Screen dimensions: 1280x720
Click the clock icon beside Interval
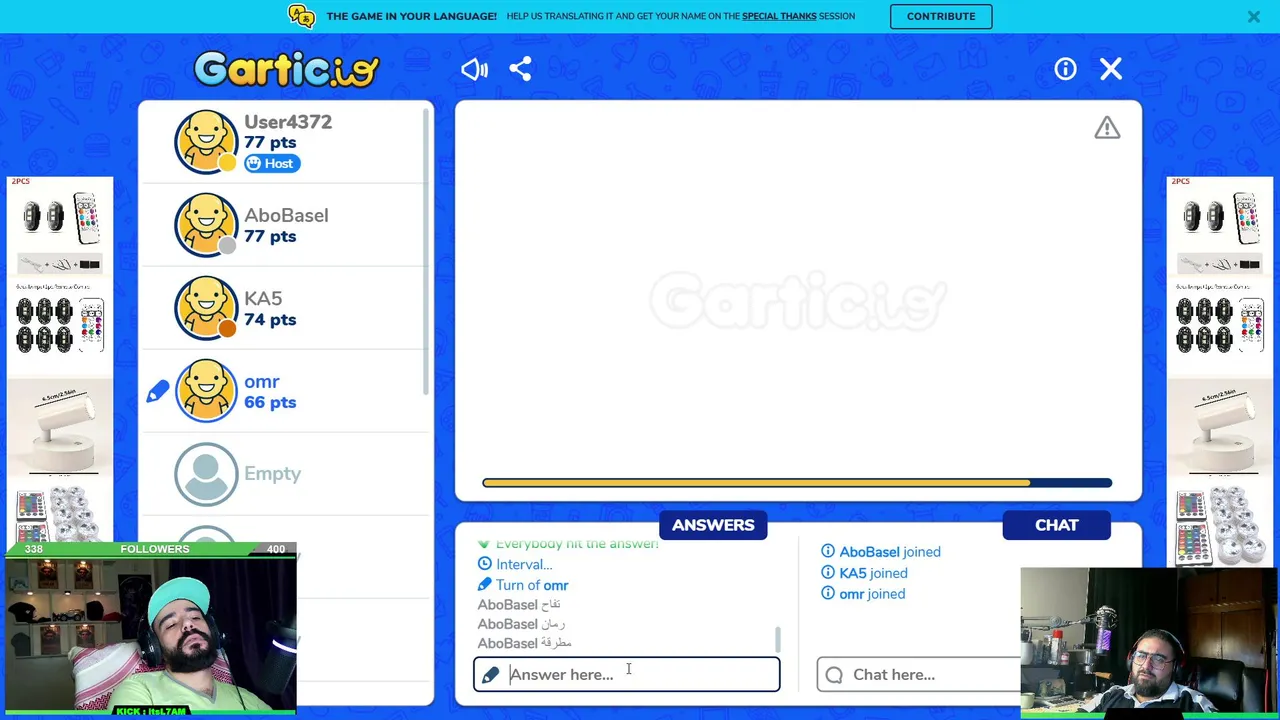coord(484,564)
